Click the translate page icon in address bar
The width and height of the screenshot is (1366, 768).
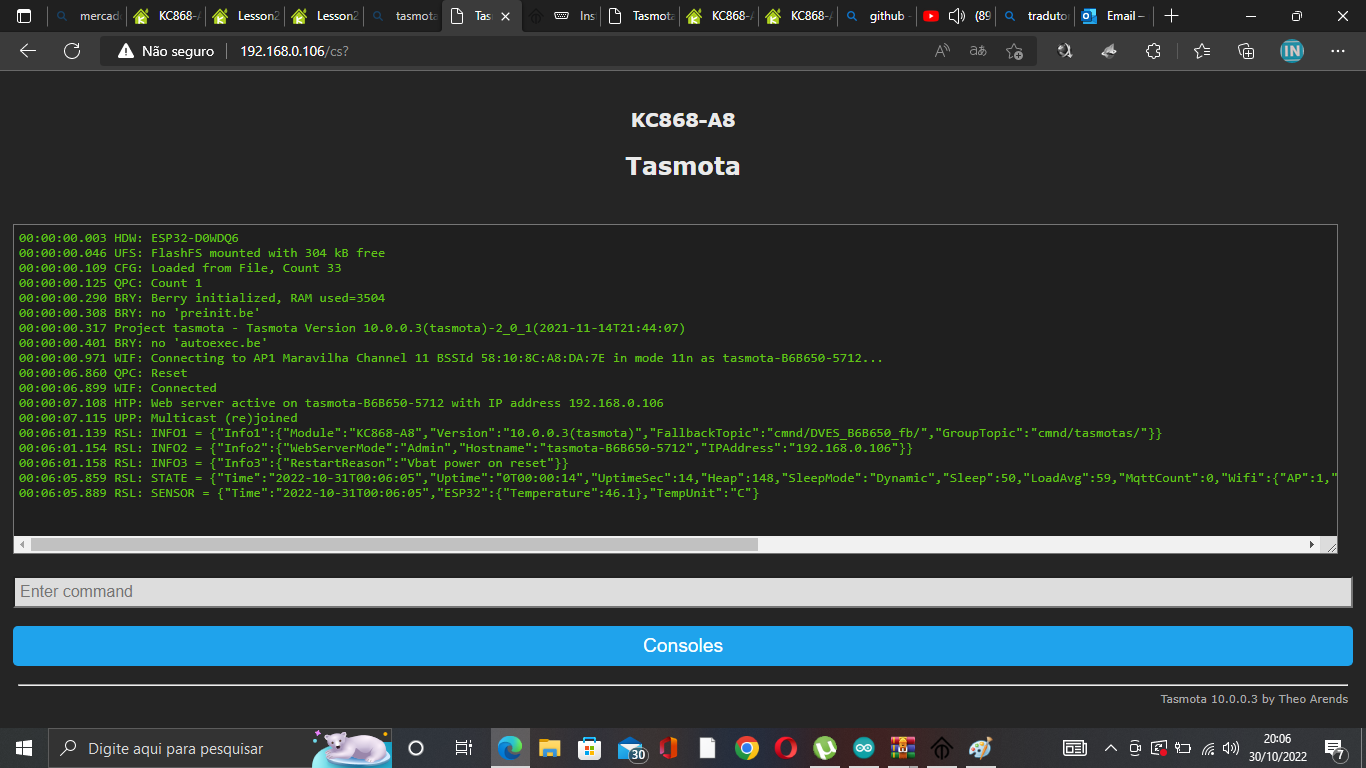978,51
